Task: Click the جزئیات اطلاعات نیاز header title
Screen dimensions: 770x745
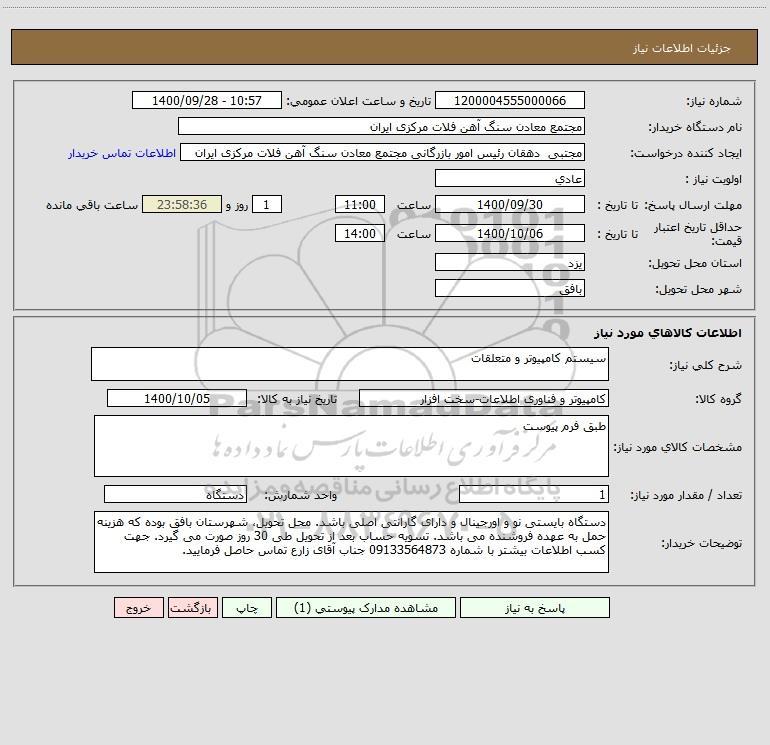Action: click(x=682, y=48)
